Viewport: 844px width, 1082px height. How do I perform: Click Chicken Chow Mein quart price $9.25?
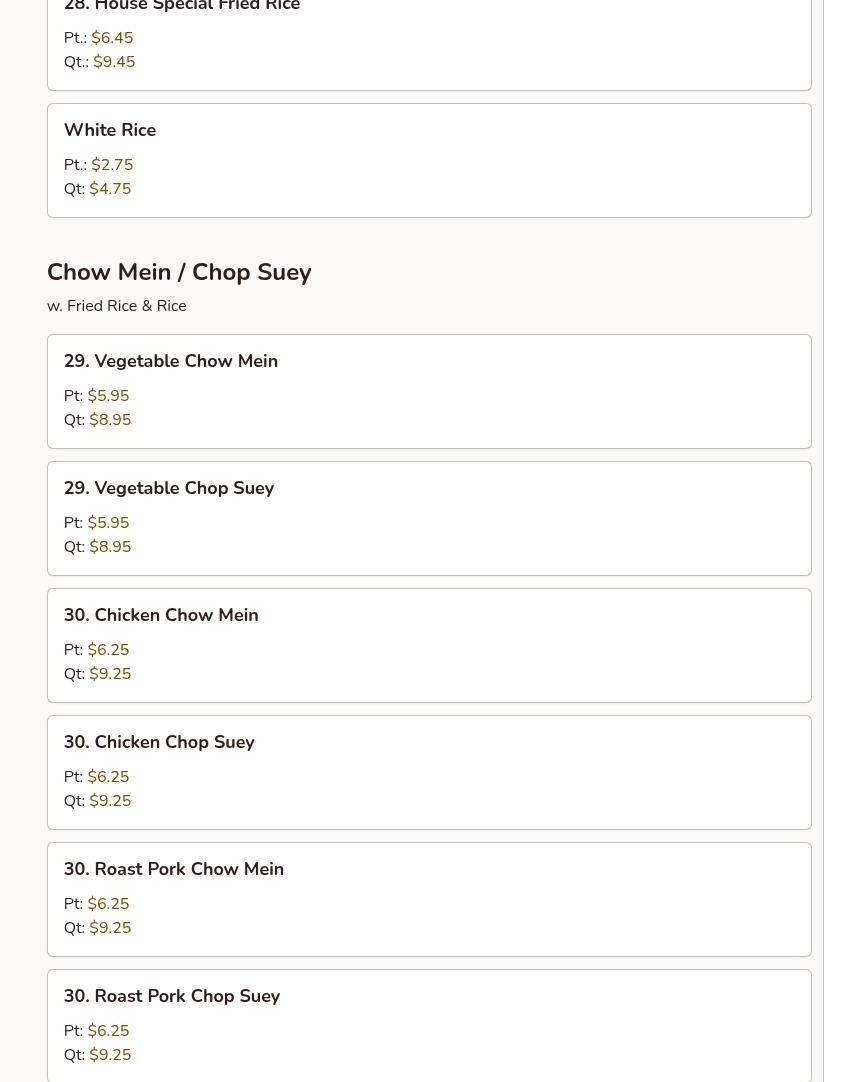110,674
